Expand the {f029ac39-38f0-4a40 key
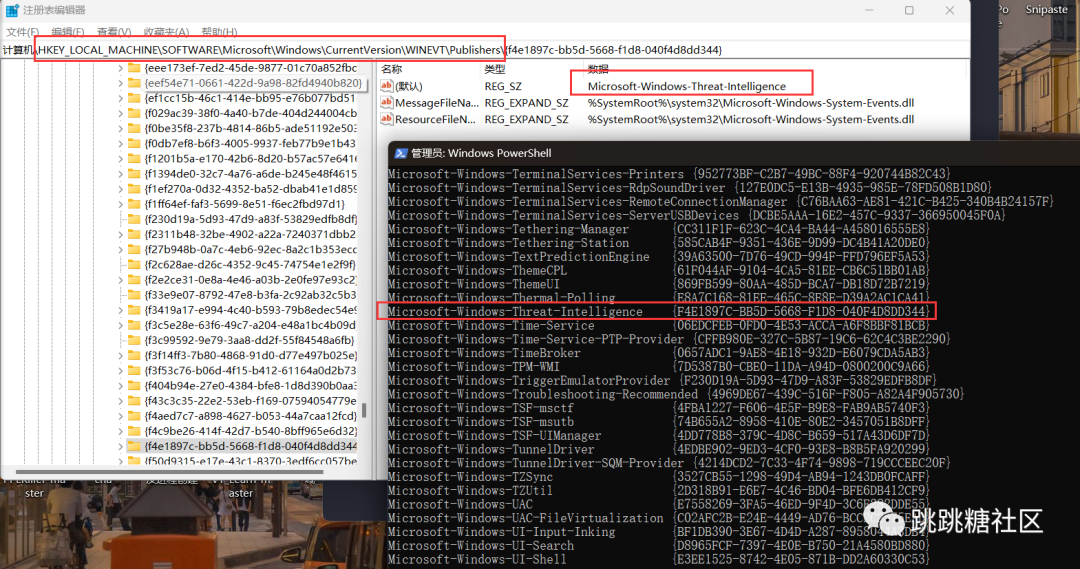Screen dimensions: 1080x569 tap(120, 113)
